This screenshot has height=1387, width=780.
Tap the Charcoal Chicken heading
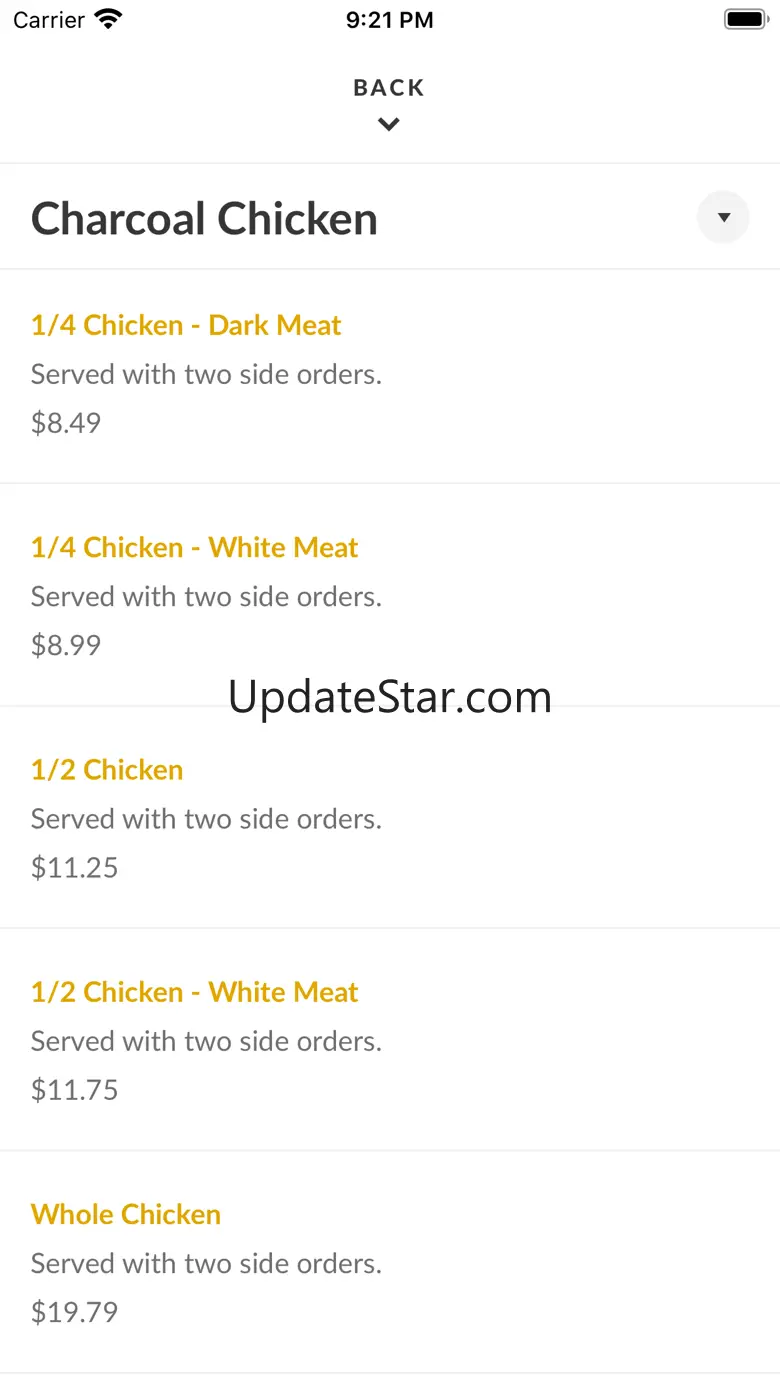tap(204, 219)
